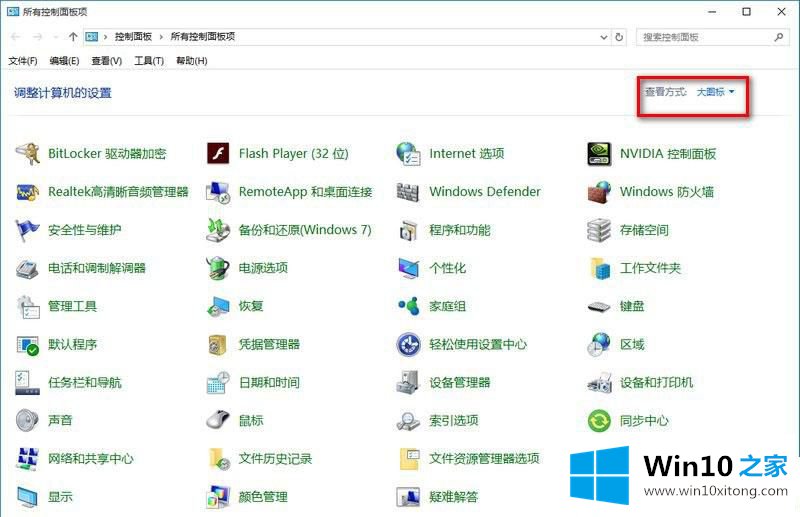Open the 电话和调制解调器 icon
800x517 pixels.
[28, 268]
